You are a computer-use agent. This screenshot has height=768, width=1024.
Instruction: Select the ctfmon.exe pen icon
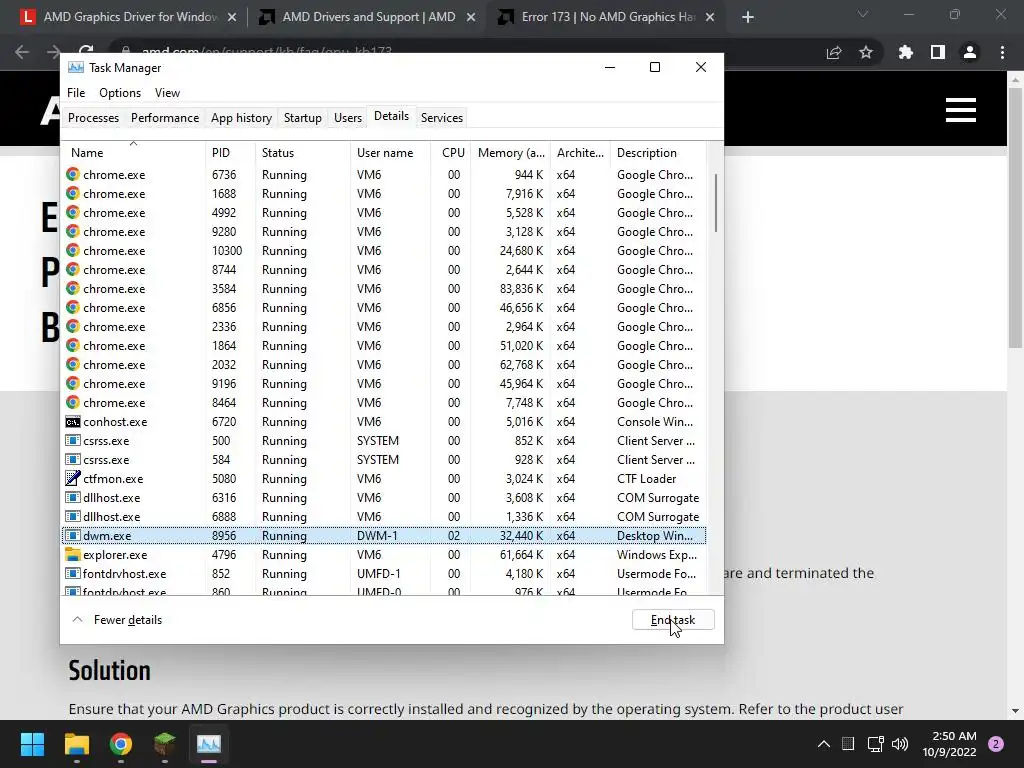72,479
